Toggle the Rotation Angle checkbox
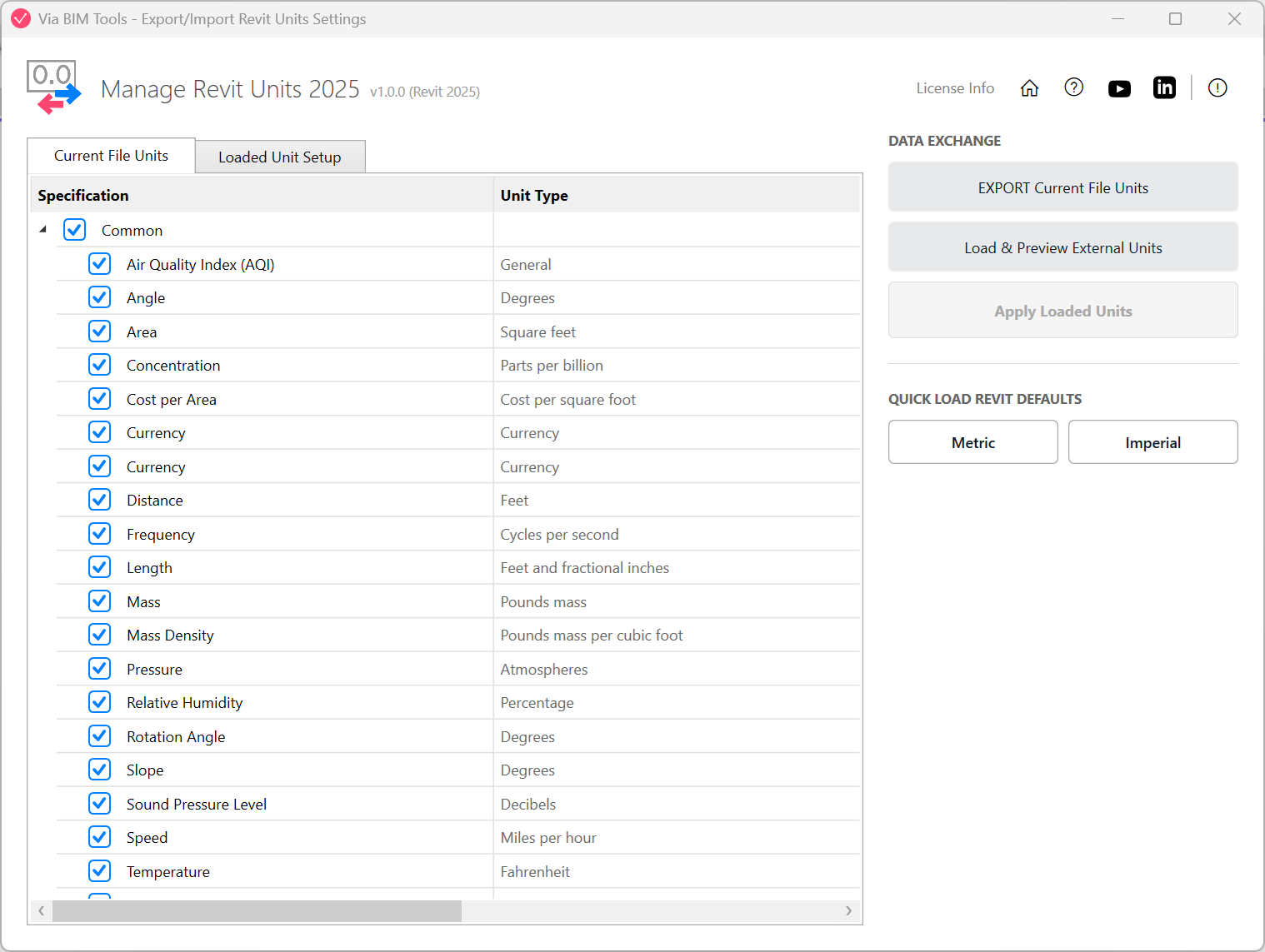The width and height of the screenshot is (1265, 952). [99, 736]
